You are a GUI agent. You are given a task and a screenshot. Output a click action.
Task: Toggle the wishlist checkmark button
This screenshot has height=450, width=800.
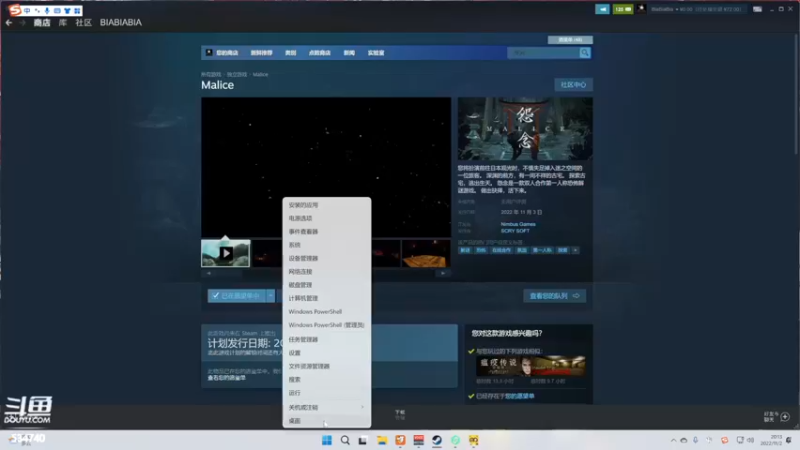236,296
